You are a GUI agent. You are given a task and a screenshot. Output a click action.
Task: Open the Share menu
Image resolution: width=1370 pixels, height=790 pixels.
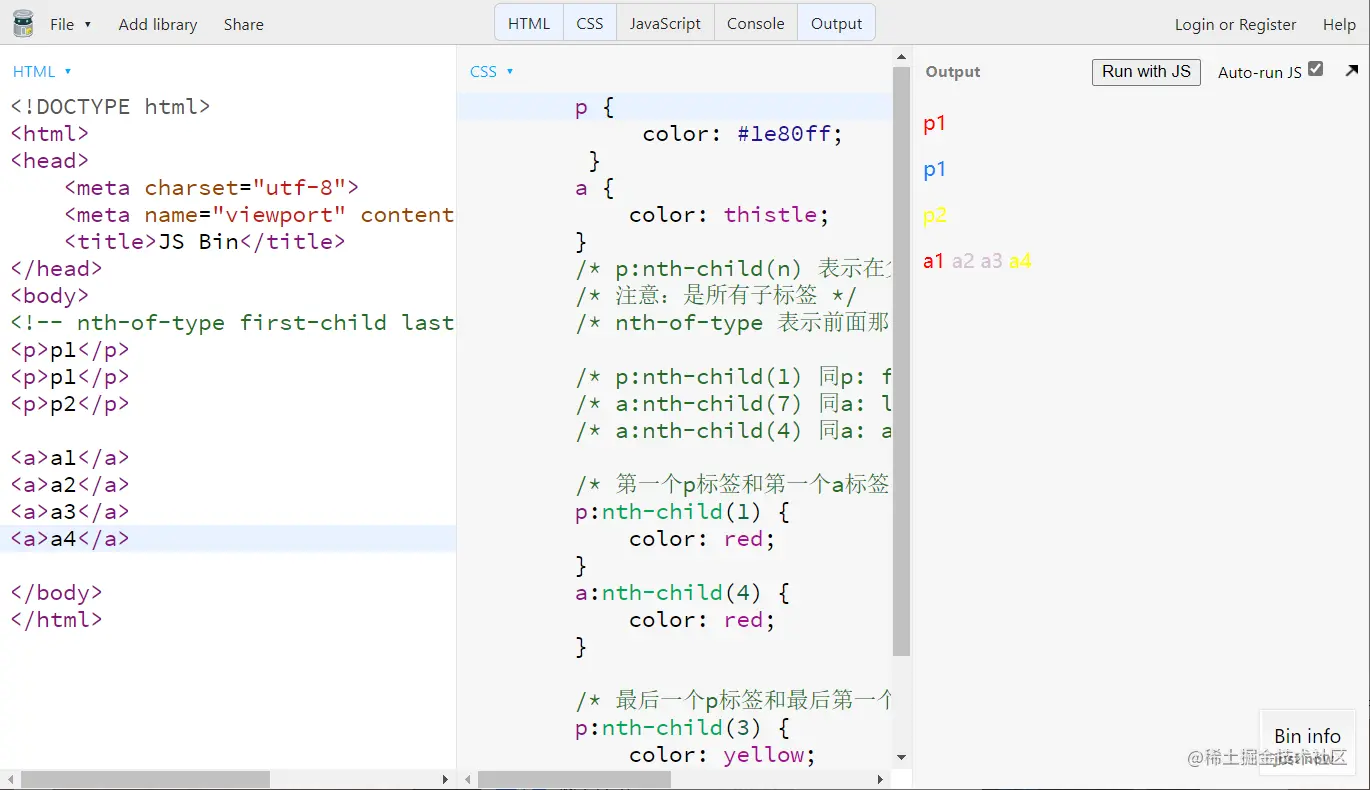coord(244,24)
